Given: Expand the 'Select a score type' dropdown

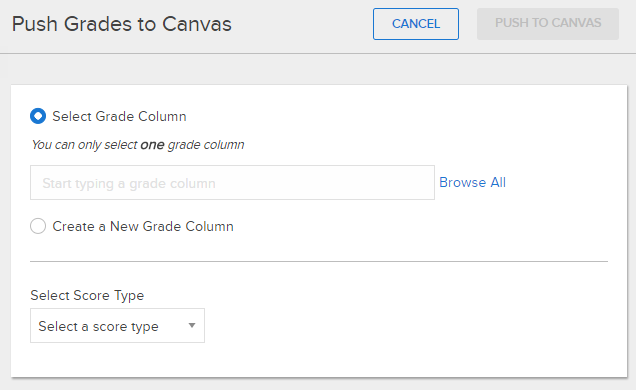Looking at the screenshot, I should (117, 326).
